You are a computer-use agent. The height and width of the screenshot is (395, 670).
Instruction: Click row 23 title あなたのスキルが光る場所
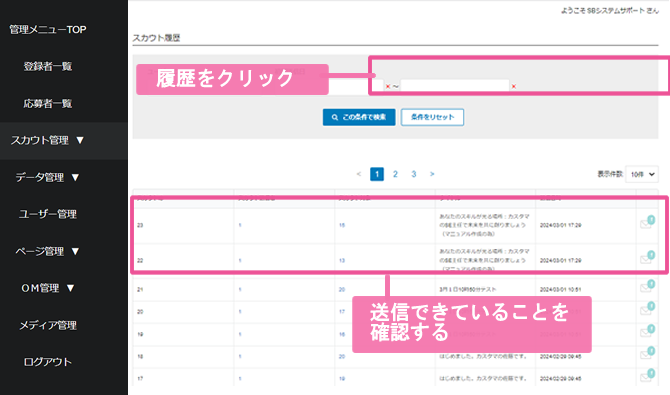pyautogui.click(x=485, y=225)
